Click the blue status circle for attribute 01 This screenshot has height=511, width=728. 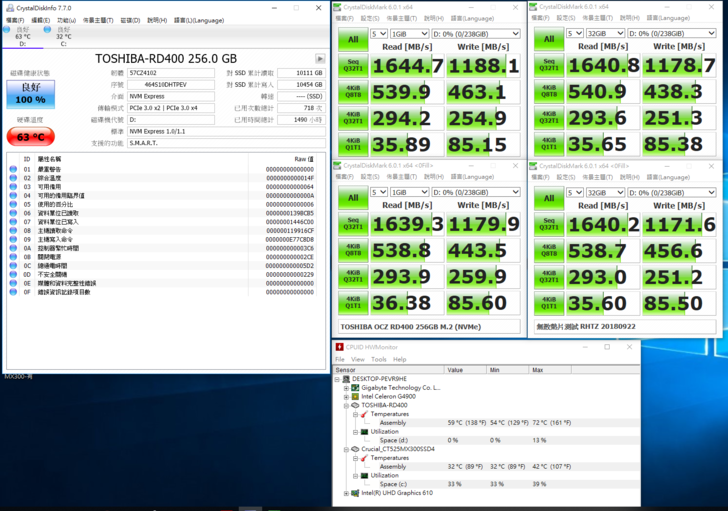pos(12,170)
